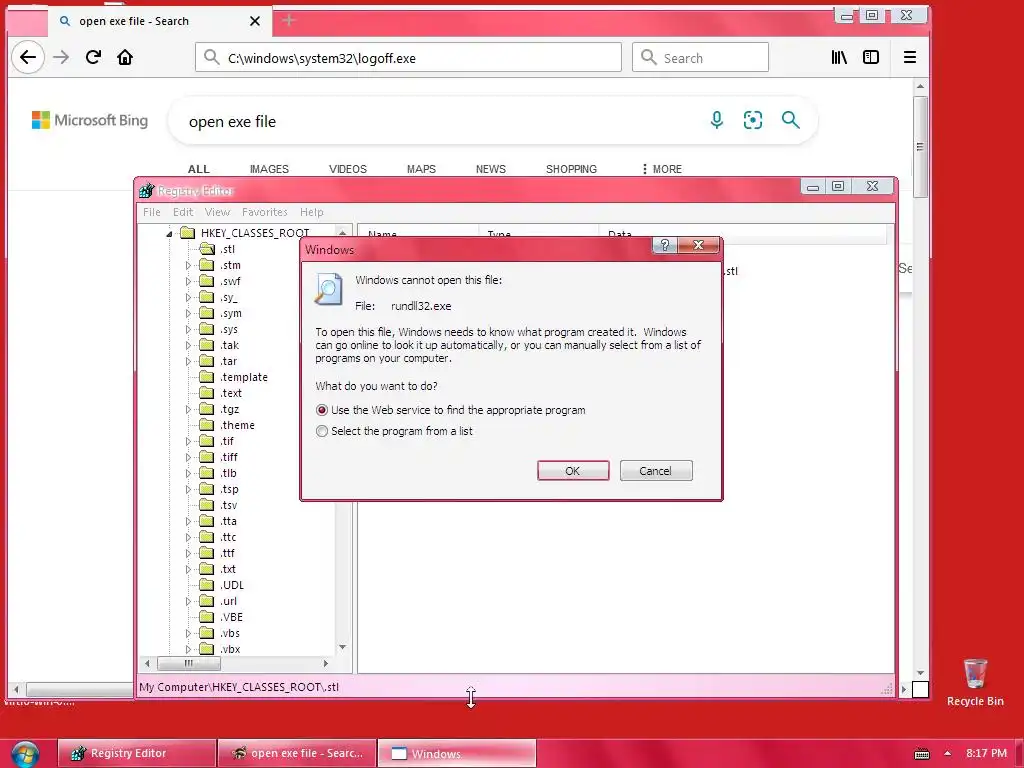
Task: Click the 8:17 PM taskbar clock
Action: (x=986, y=754)
